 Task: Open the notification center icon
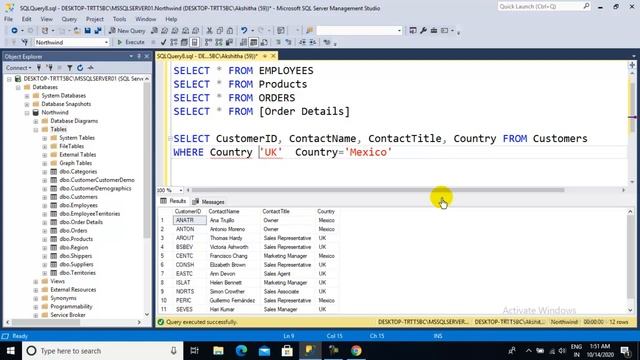625,351
